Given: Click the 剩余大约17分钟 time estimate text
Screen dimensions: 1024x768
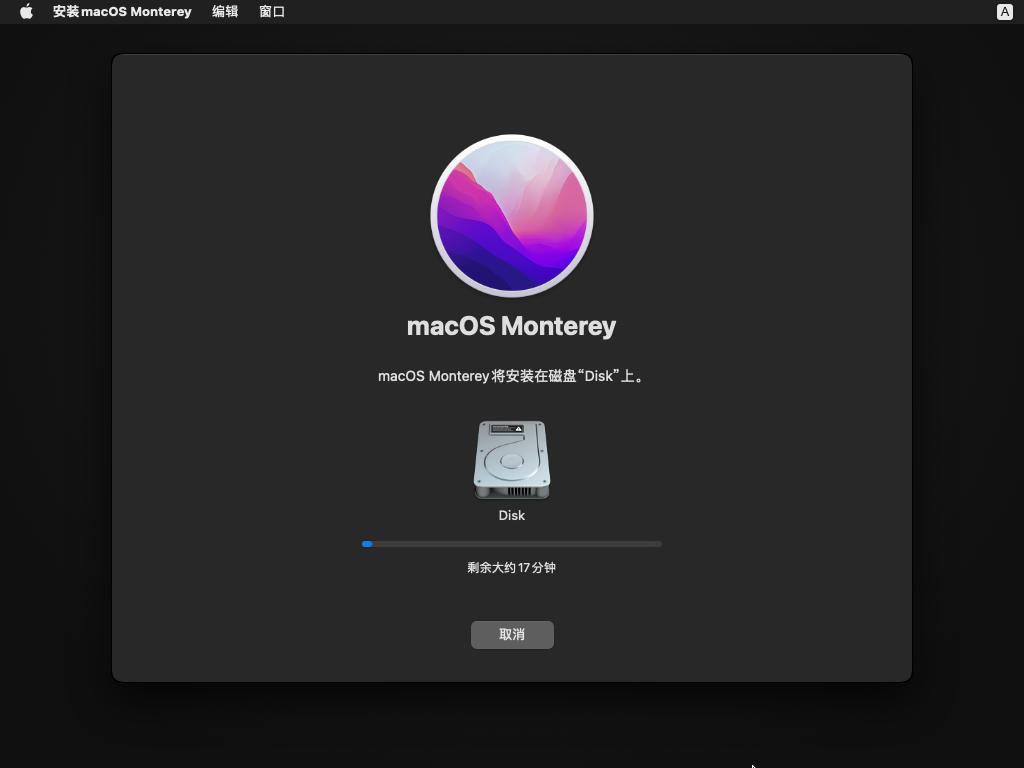Looking at the screenshot, I should coord(512,567).
